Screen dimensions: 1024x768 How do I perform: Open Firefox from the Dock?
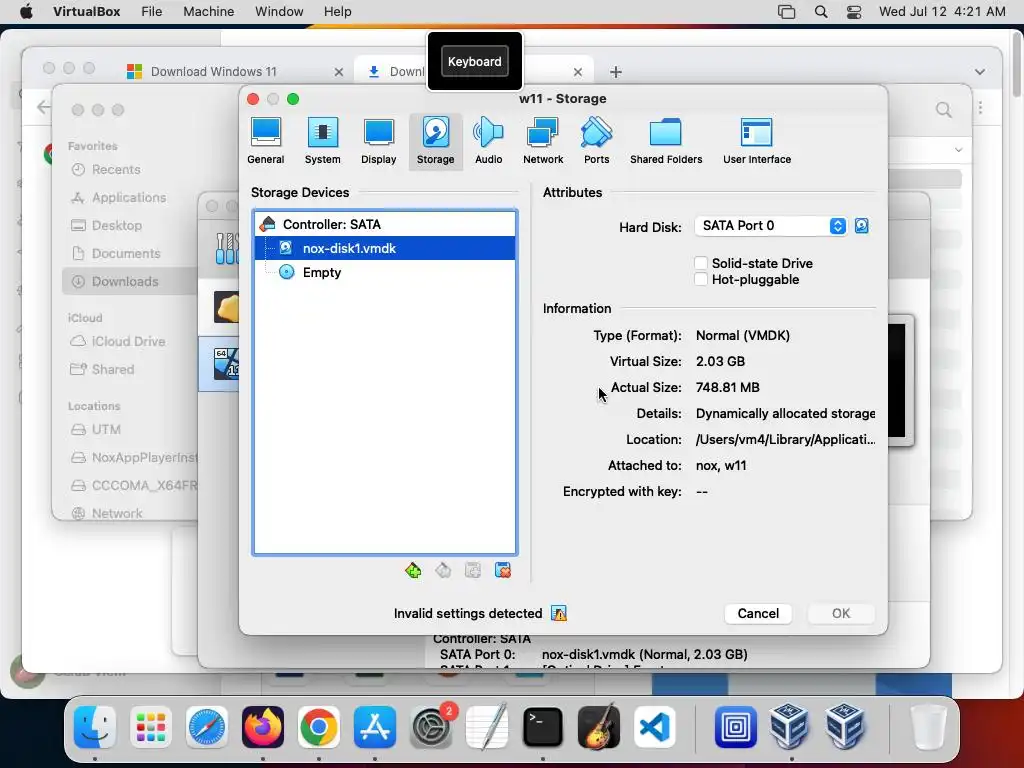(263, 727)
